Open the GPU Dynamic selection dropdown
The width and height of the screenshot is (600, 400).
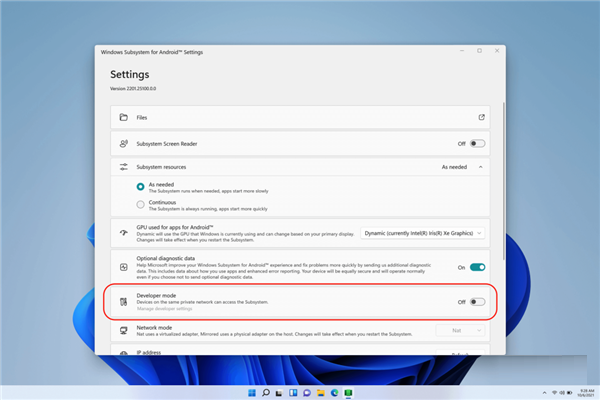click(x=422, y=233)
